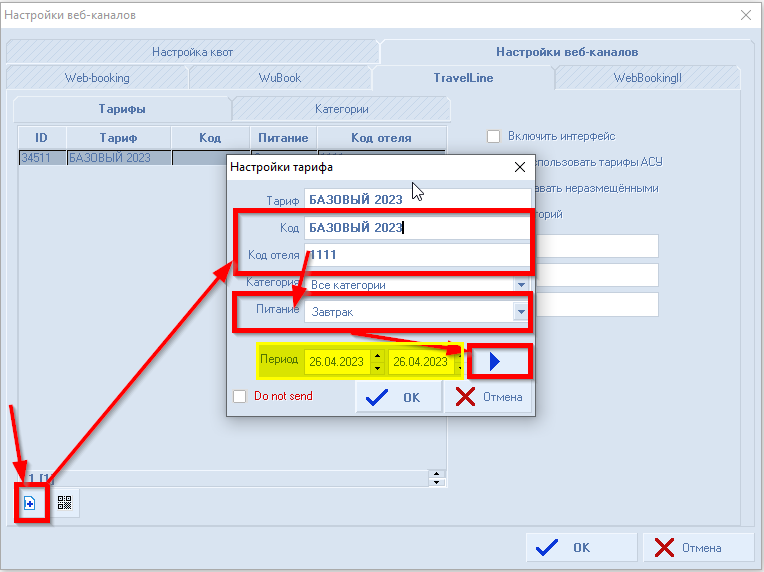Open the Настройка квот tab
Screen dimensions: 764x572
(192, 52)
